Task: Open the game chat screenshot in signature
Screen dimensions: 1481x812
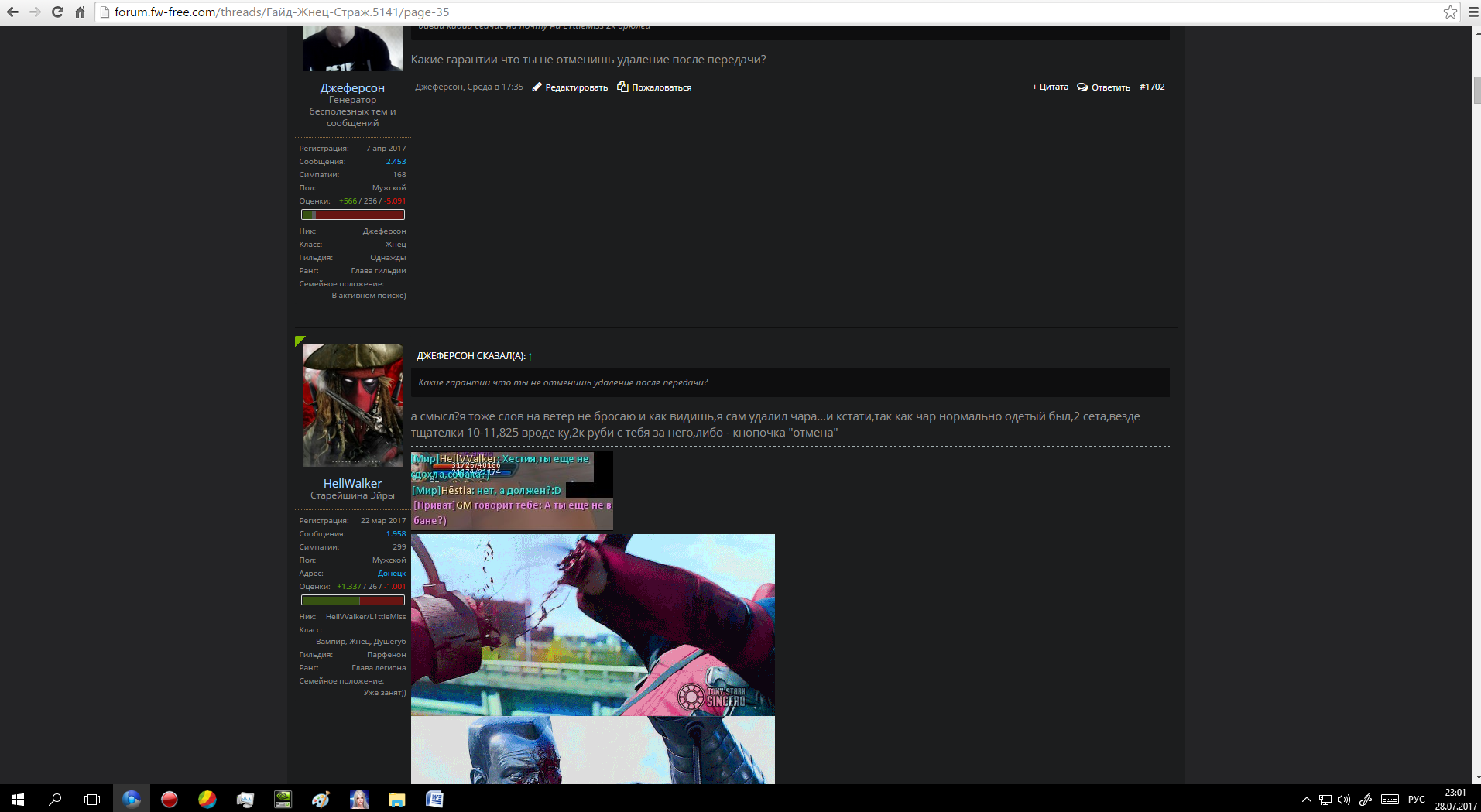Action: (x=512, y=491)
